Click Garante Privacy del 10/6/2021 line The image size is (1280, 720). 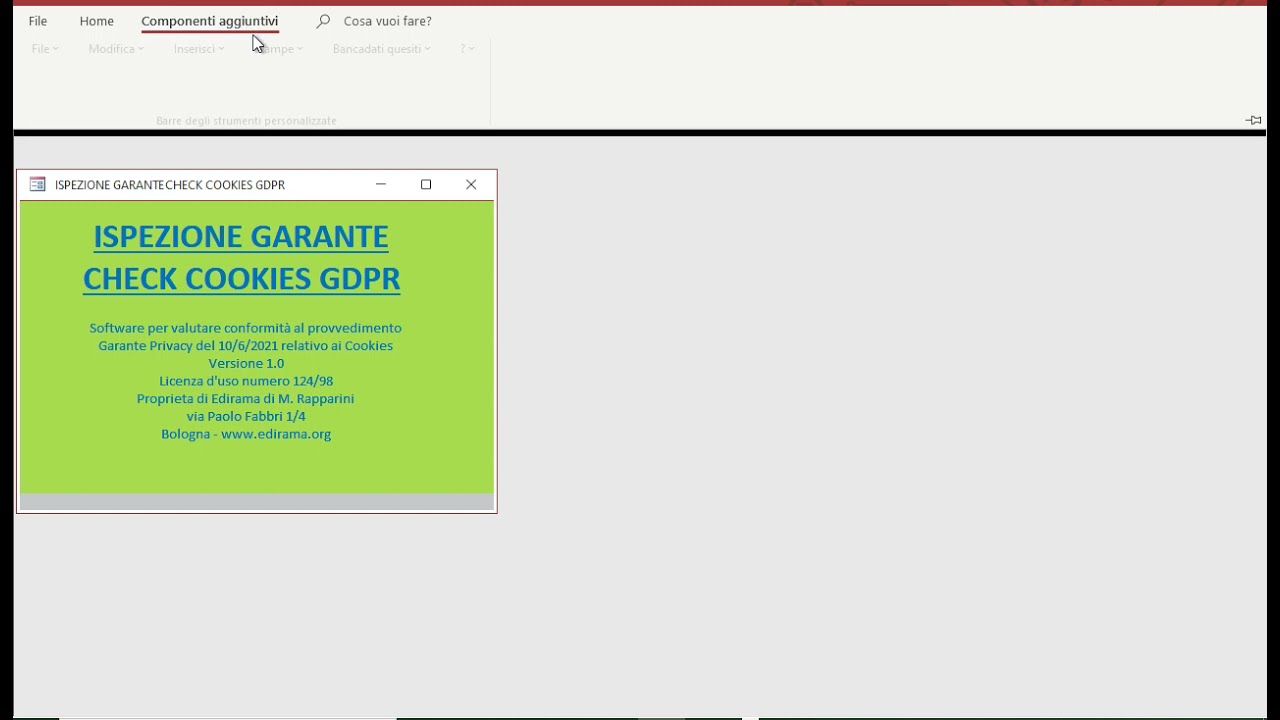click(246, 346)
